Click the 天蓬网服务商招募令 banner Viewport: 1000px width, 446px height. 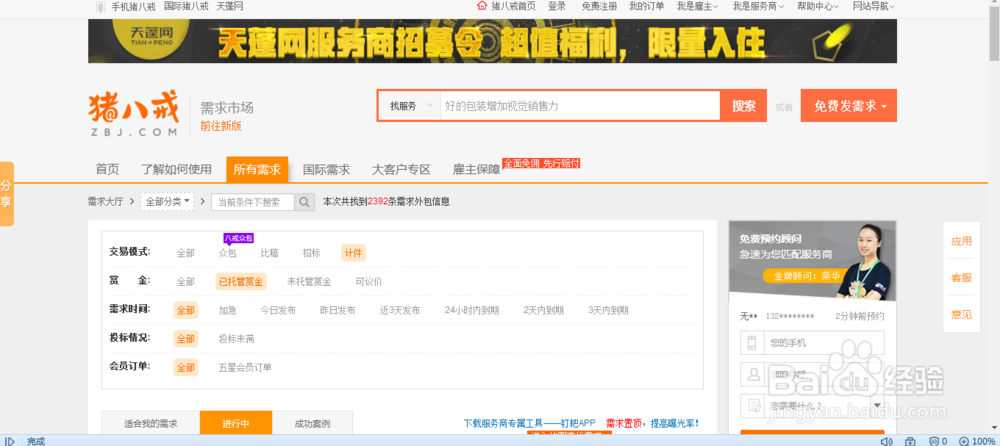(492, 41)
